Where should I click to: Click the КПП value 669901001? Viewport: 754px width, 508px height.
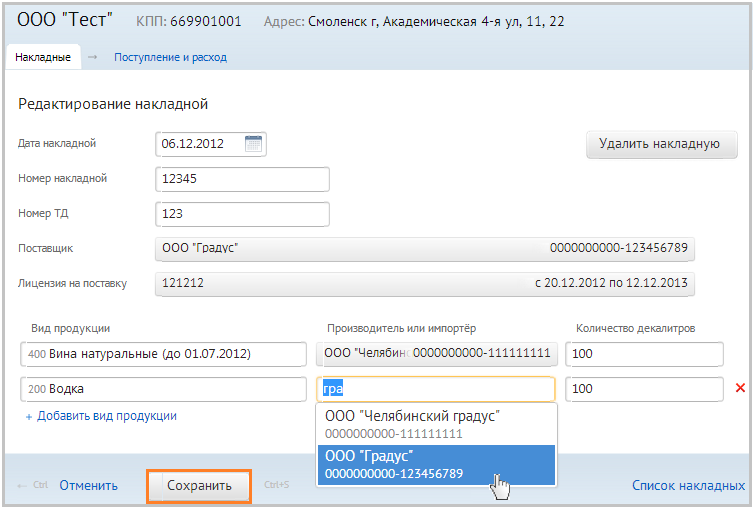click(x=206, y=22)
